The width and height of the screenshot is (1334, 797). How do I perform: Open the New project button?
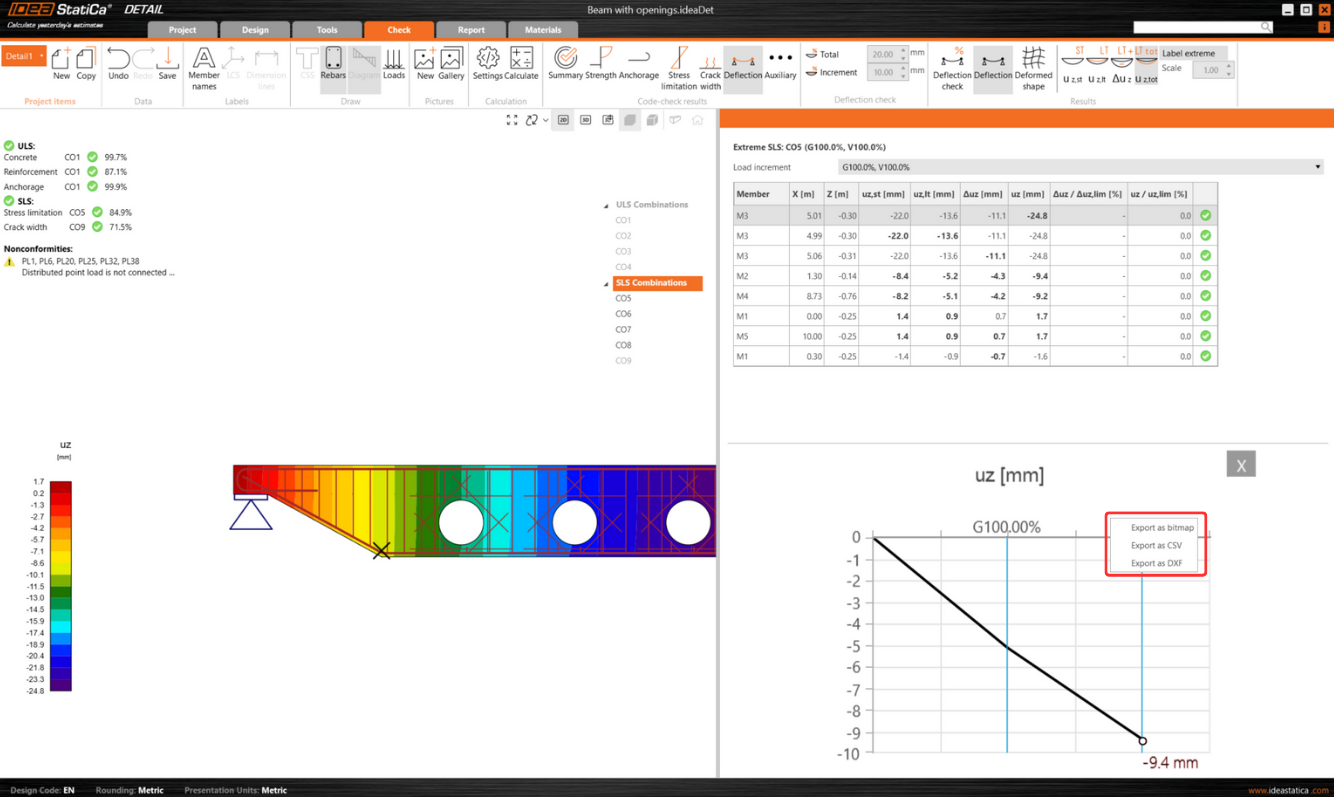(x=61, y=62)
